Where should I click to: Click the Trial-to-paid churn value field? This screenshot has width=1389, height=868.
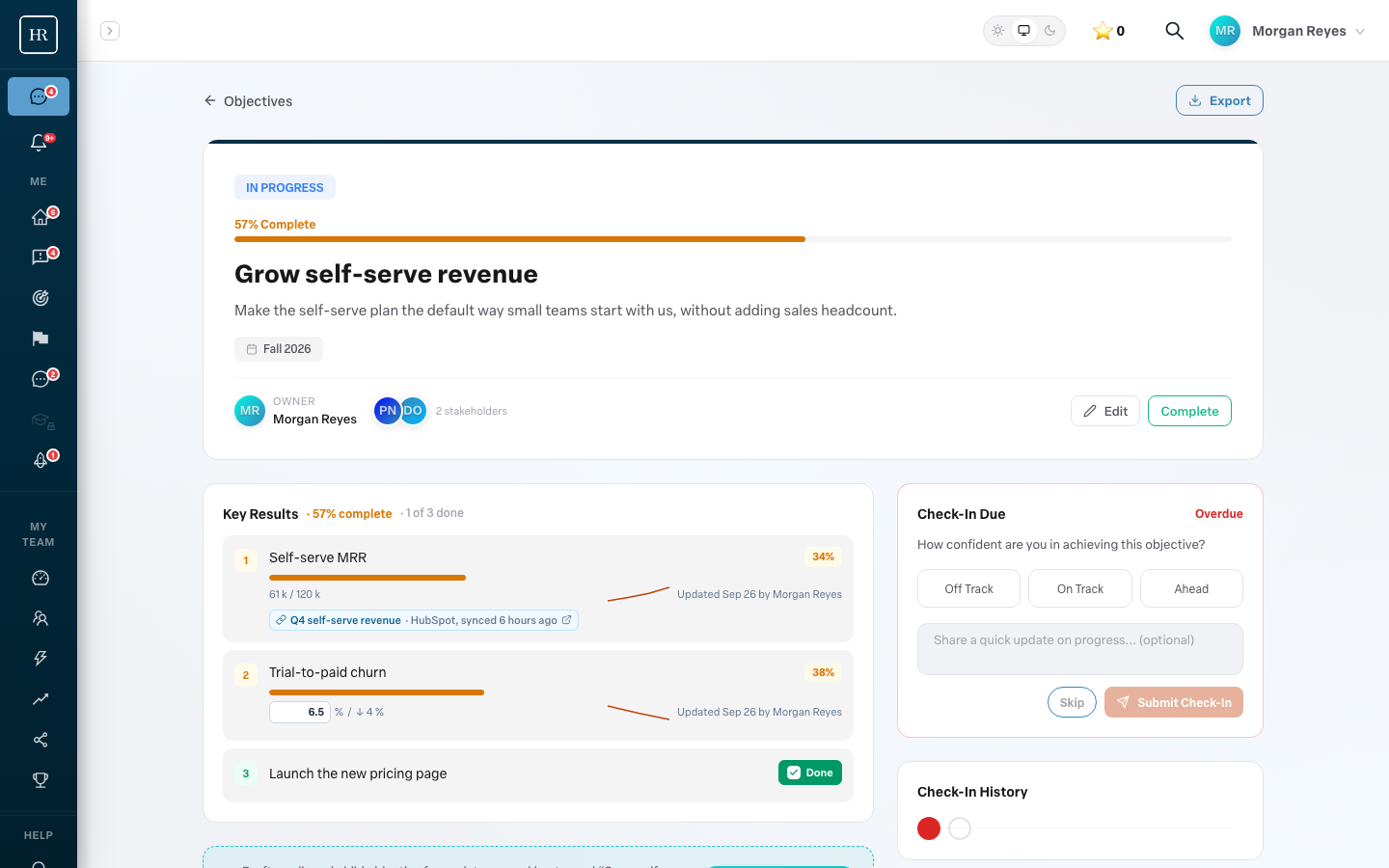[300, 712]
